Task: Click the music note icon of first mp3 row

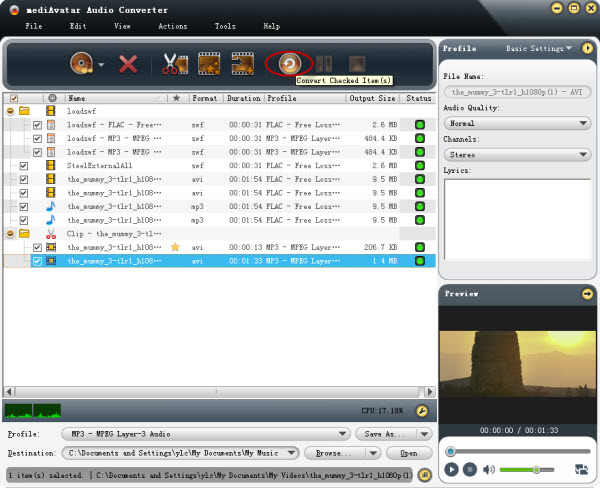Action: (51, 206)
